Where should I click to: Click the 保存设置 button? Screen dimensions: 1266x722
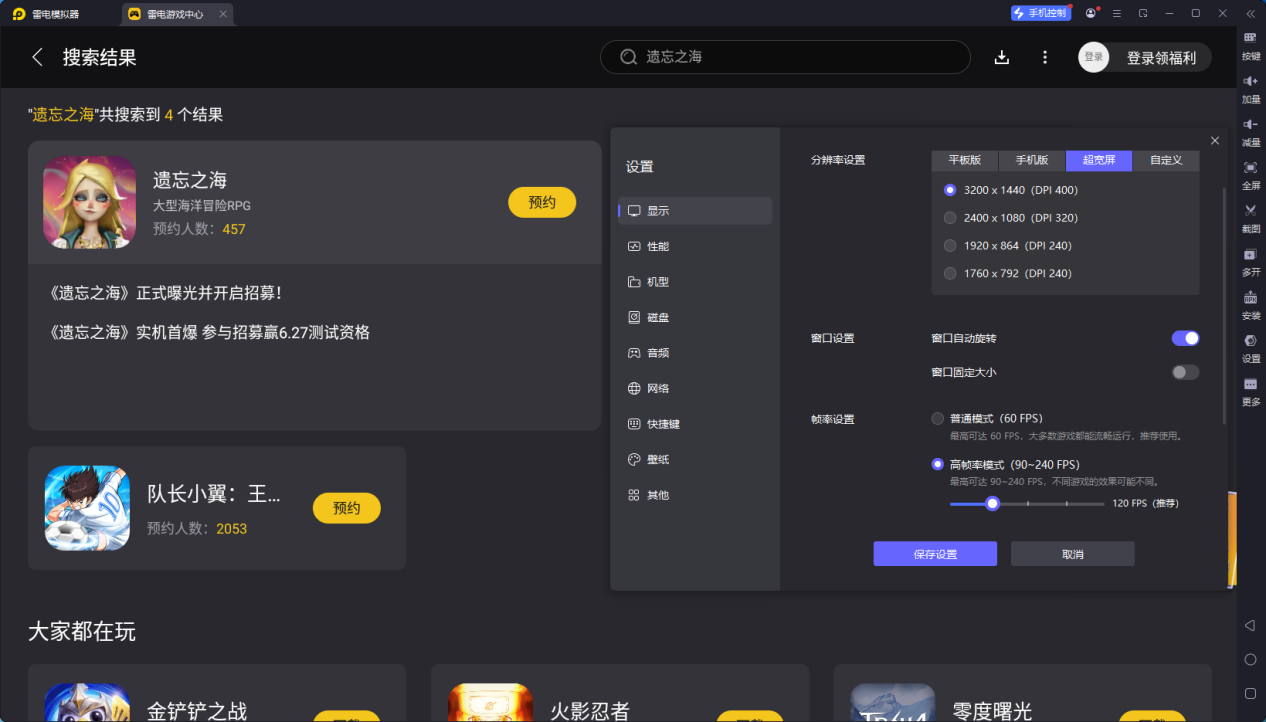point(935,554)
